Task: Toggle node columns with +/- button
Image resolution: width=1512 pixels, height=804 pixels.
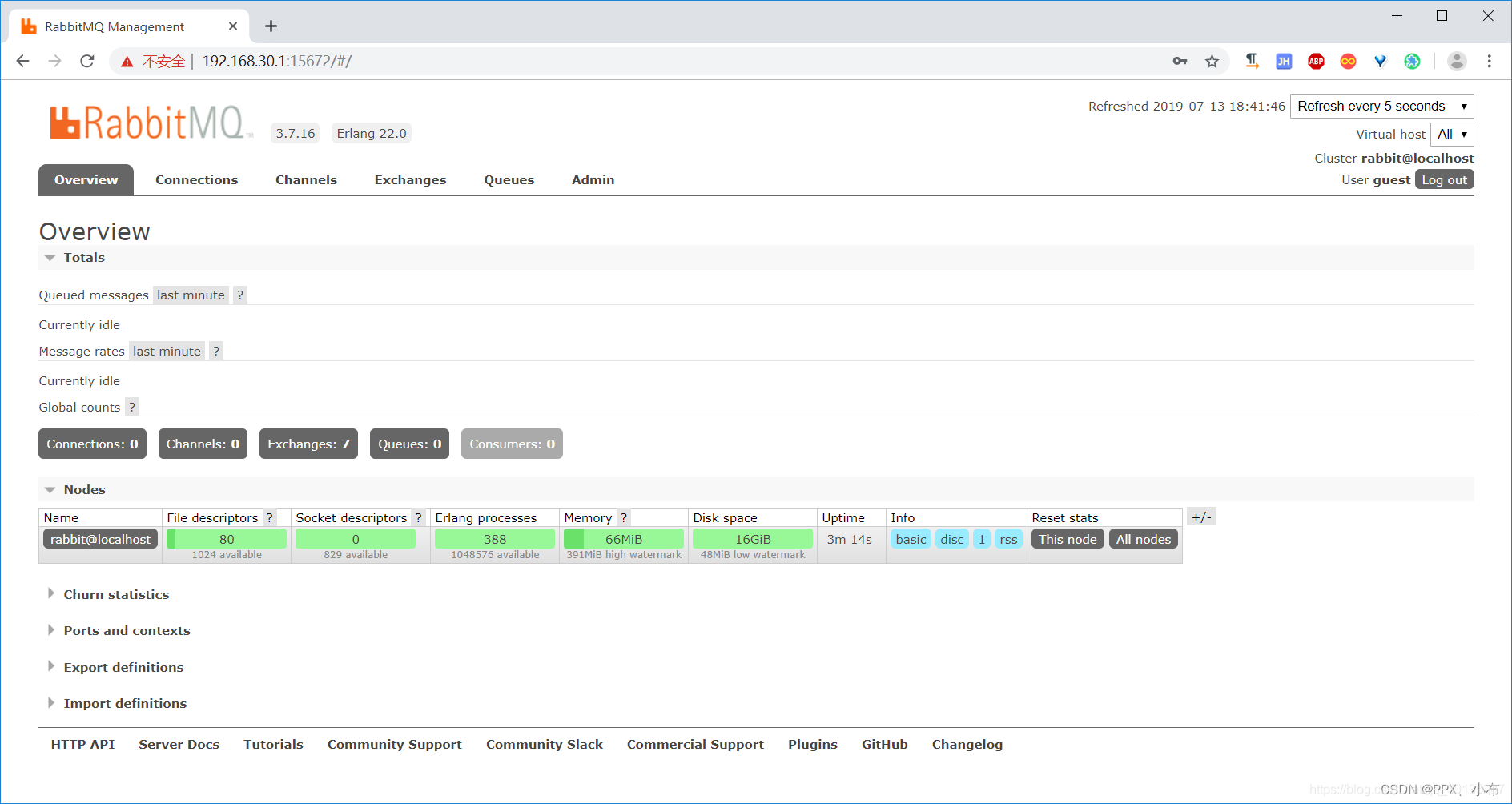Action: coord(1201,517)
